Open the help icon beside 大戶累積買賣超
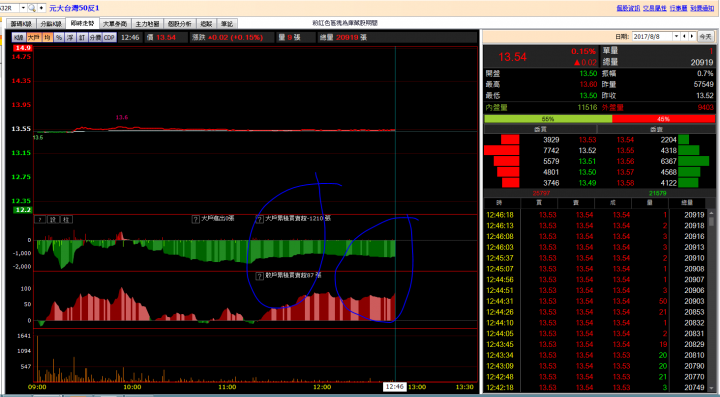 click(259, 219)
